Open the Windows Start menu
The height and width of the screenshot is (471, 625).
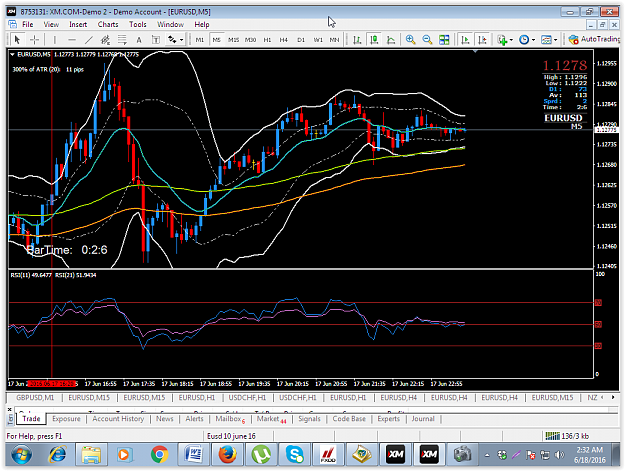coord(22,455)
